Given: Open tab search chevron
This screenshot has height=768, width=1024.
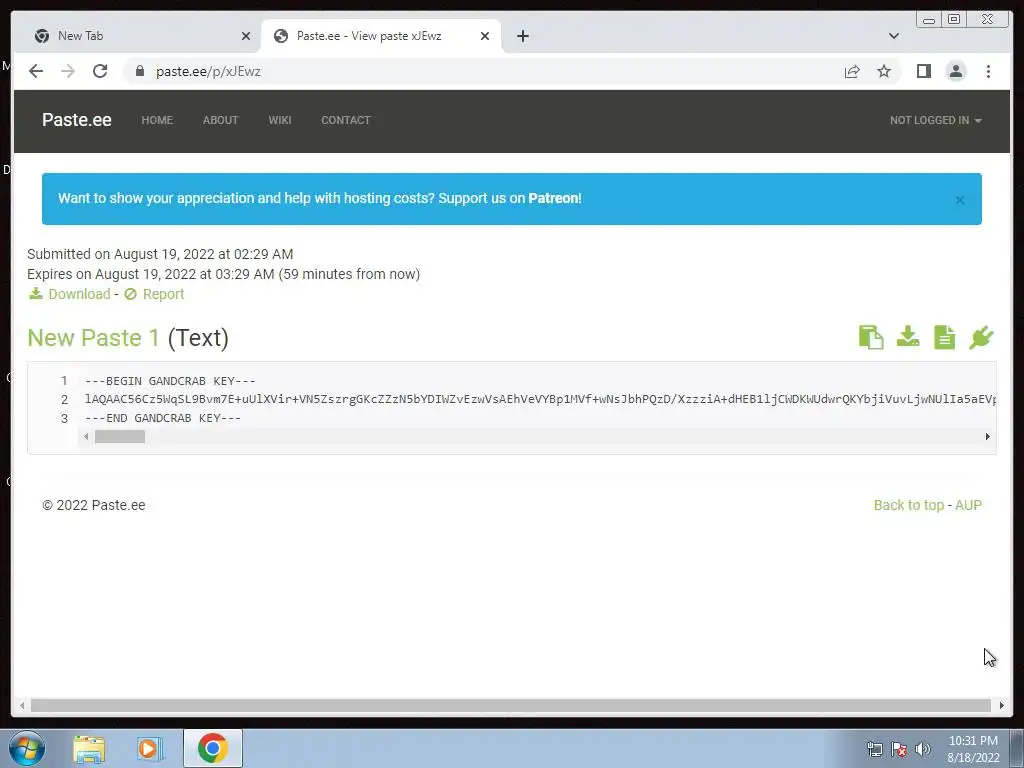Looking at the screenshot, I should 893,36.
